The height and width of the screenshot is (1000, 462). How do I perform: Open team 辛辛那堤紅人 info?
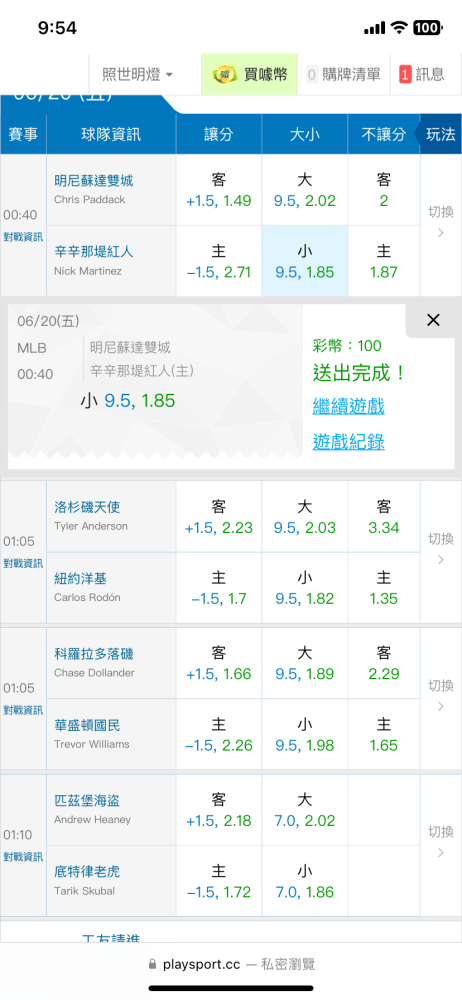[x=94, y=252]
